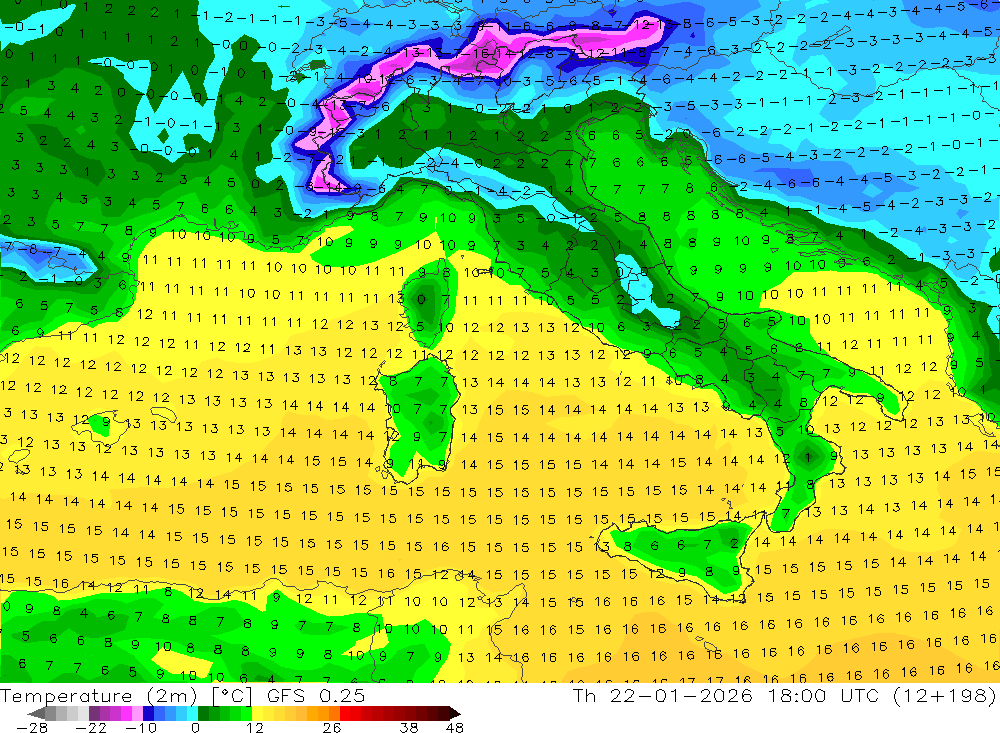Click the dark purple segment at -22 on color bar

pos(94,713)
